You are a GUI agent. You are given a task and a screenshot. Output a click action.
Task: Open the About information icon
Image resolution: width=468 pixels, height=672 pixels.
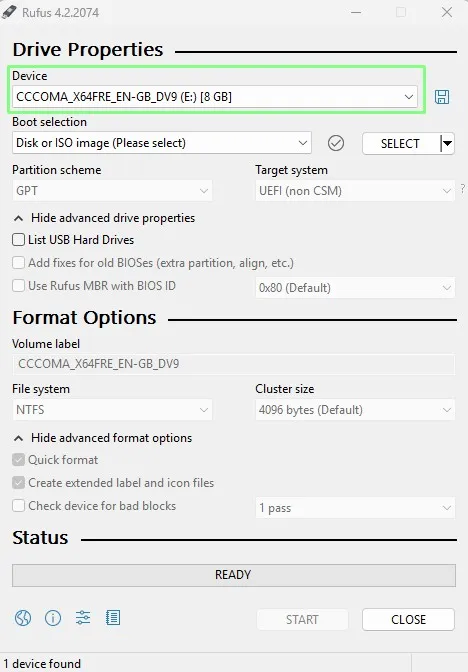click(53, 618)
